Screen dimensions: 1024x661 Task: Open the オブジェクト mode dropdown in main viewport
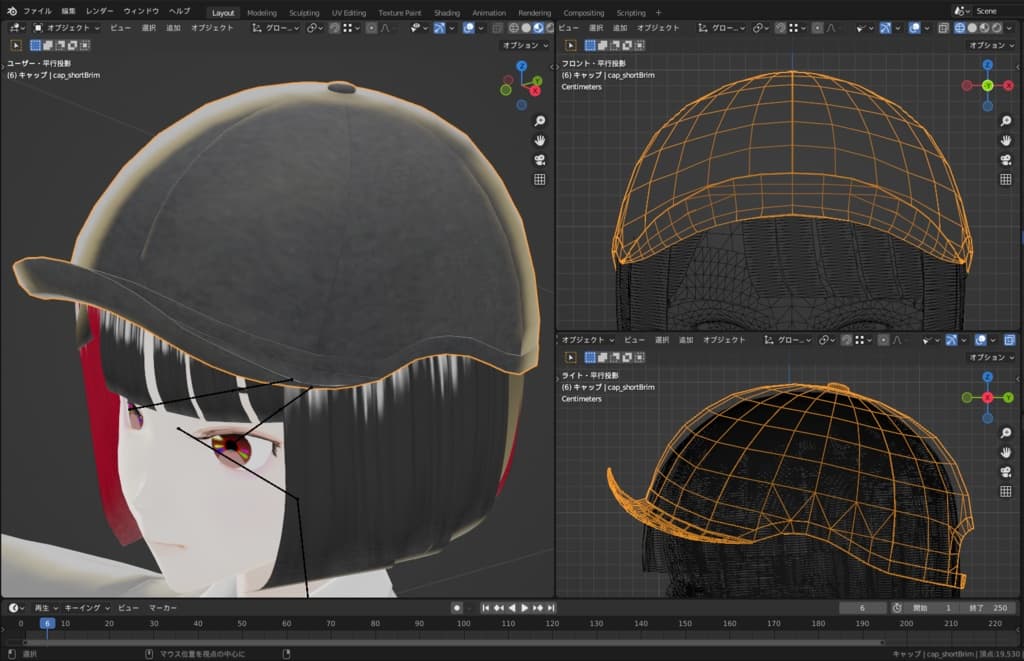(67, 28)
